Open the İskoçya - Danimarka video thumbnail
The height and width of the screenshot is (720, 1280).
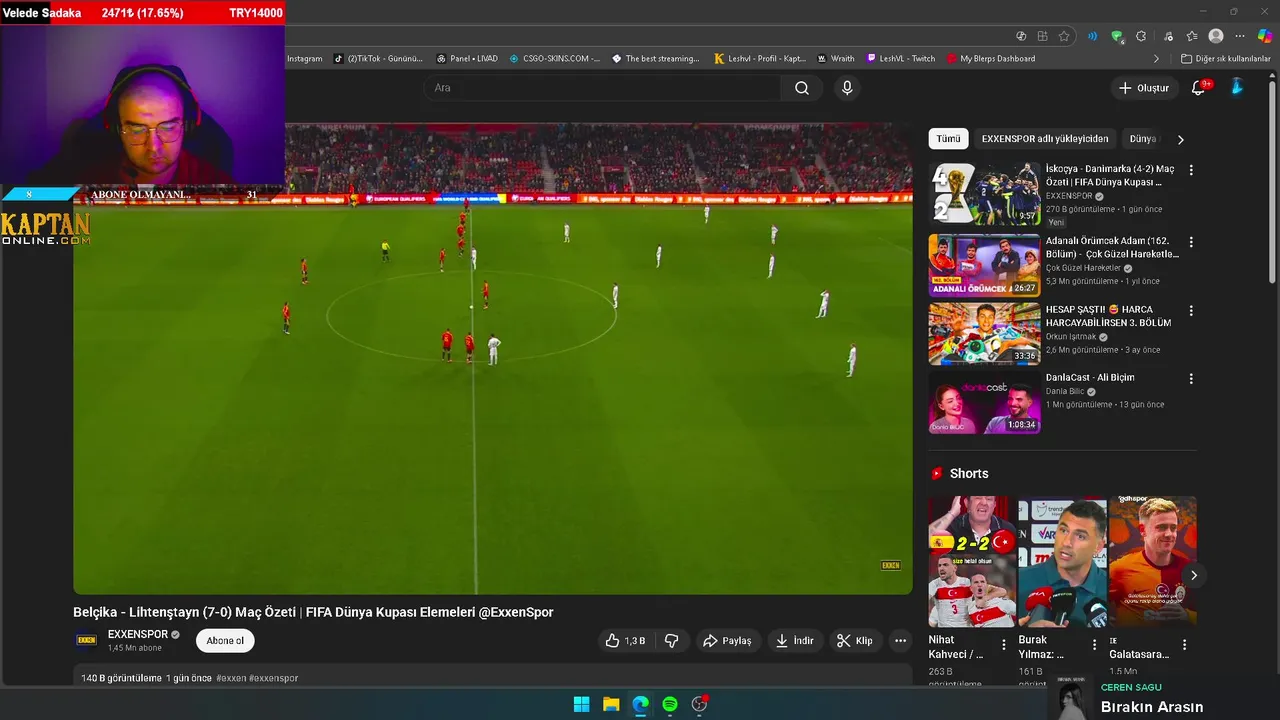pyautogui.click(x=984, y=193)
